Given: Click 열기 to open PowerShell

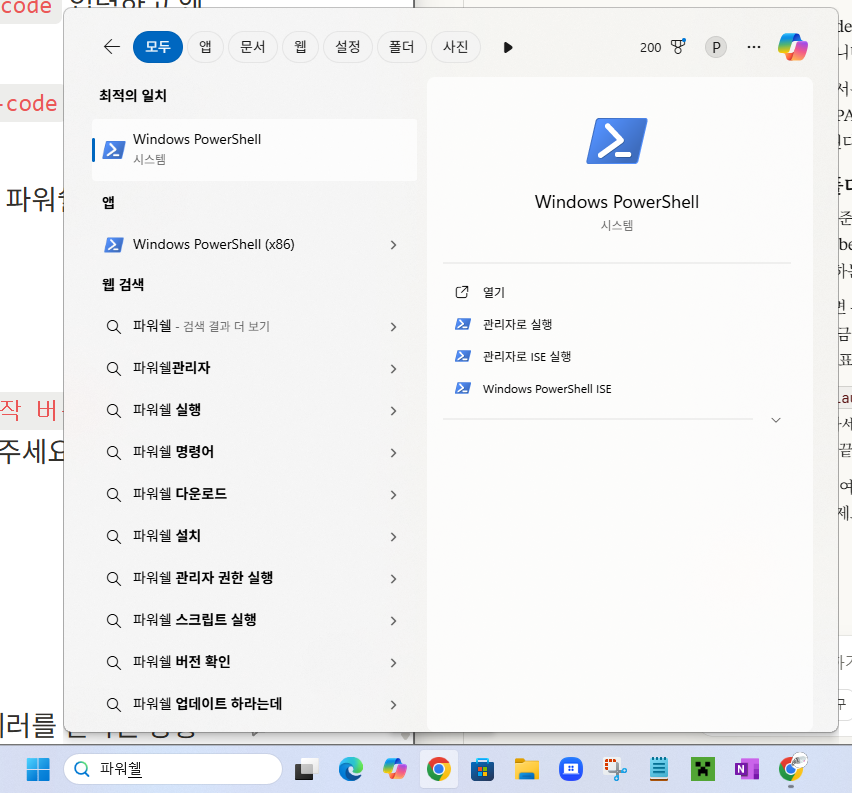Looking at the screenshot, I should pos(494,292).
